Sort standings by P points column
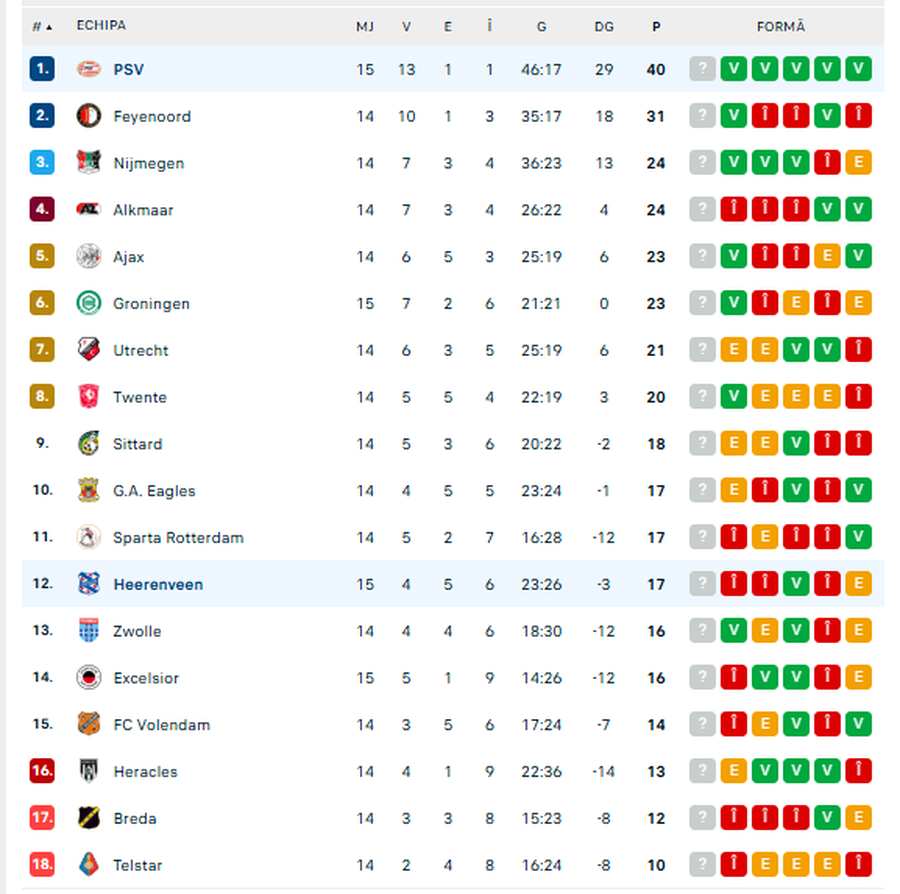 656,27
